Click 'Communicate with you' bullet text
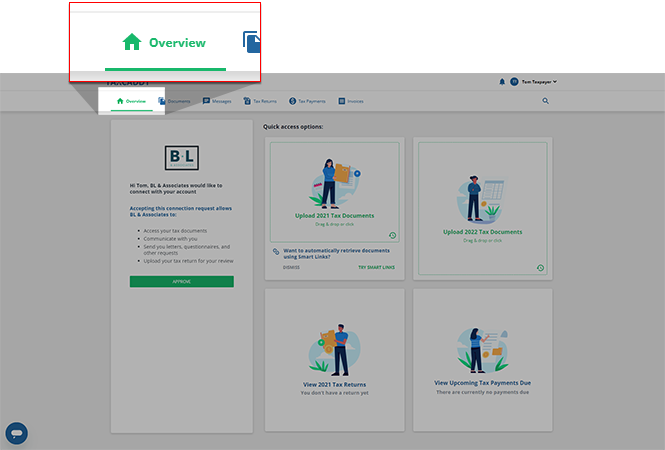The image size is (665, 450). pyautogui.click(x=170, y=239)
